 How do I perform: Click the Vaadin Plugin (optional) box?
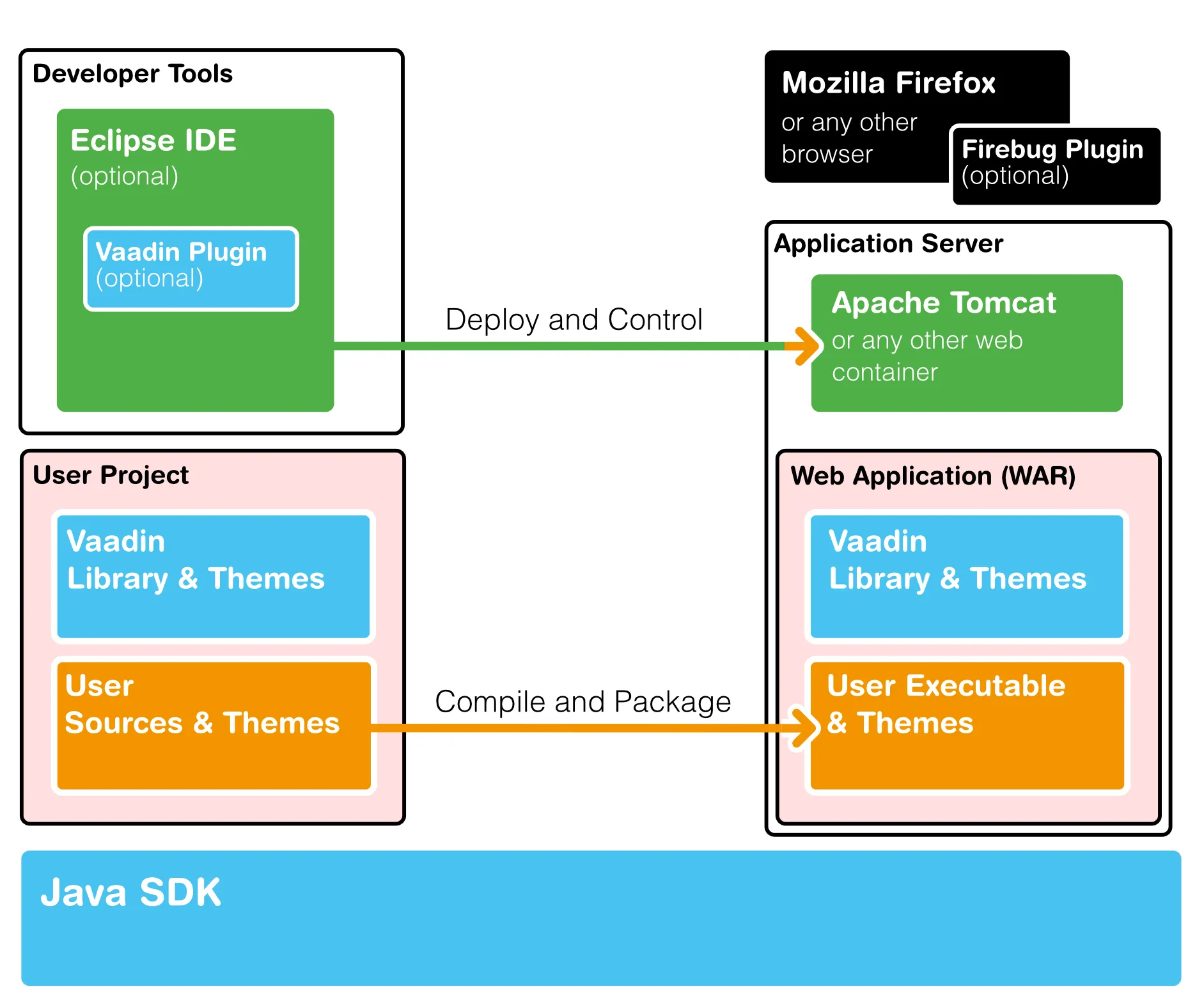[191, 269]
